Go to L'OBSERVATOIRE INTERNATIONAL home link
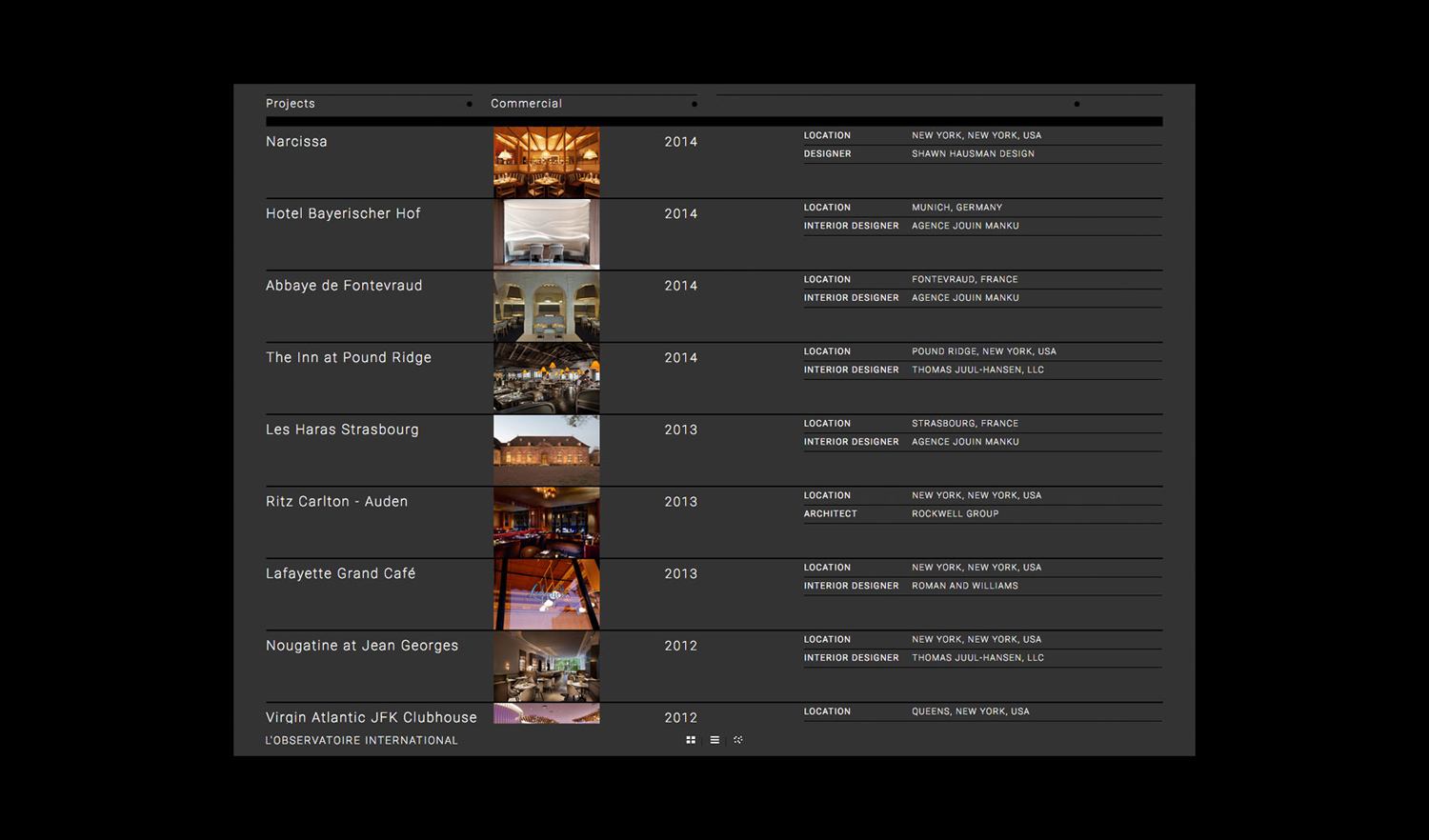Image resolution: width=1429 pixels, height=840 pixels. point(362,740)
